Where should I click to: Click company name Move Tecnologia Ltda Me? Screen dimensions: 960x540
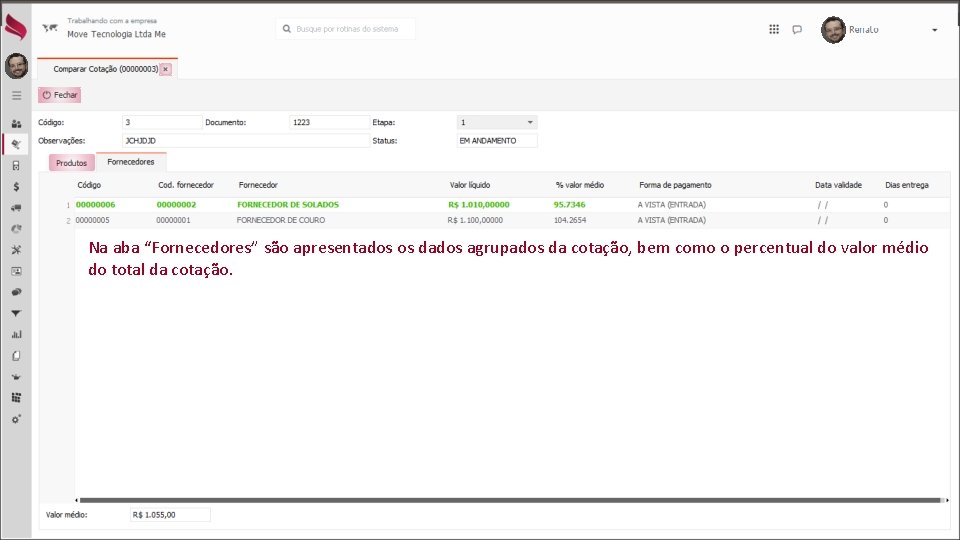point(116,34)
